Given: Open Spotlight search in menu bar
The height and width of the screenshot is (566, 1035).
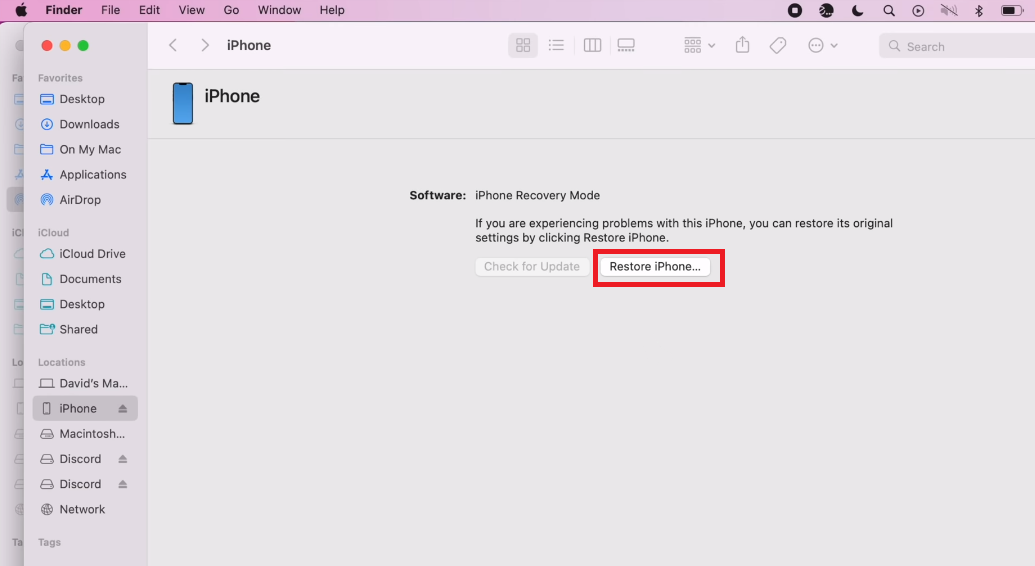Looking at the screenshot, I should point(889,10).
